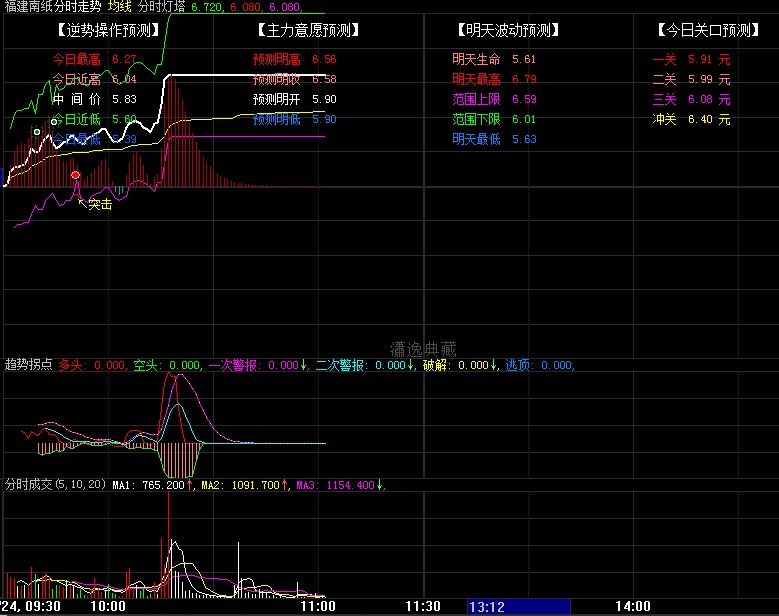
Task: Open the 分时成交(5,10,20) indicator parameters
Action: (56, 485)
